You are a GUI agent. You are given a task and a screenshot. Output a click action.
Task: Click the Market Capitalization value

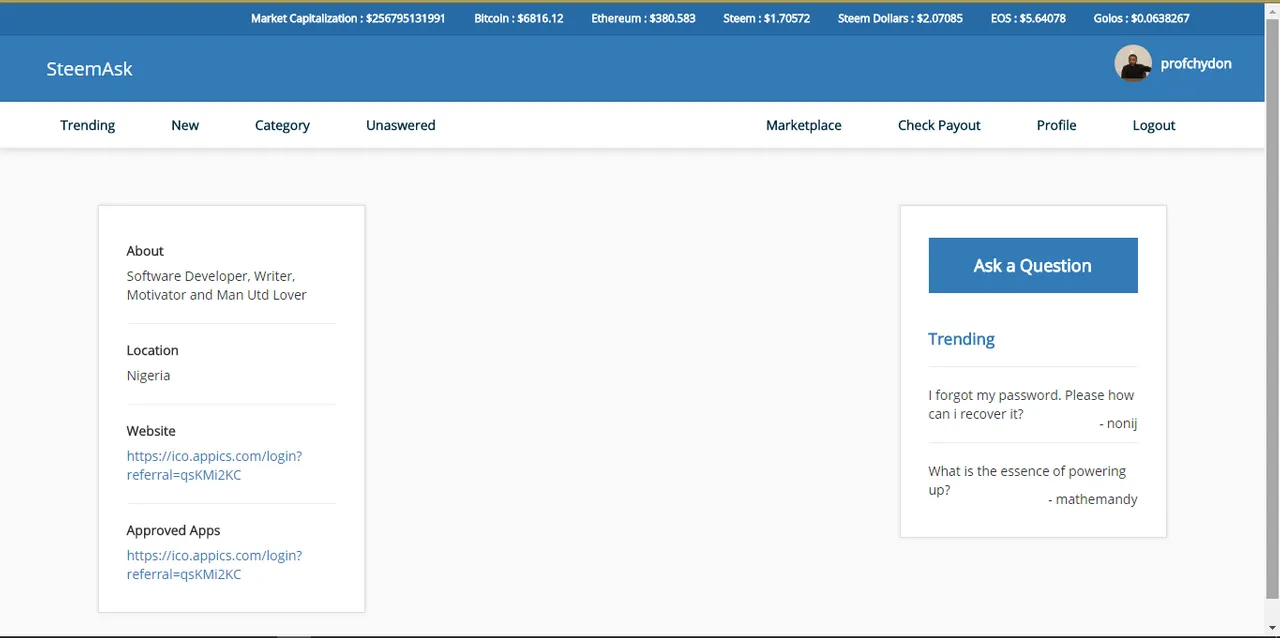pyautogui.click(x=405, y=18)
